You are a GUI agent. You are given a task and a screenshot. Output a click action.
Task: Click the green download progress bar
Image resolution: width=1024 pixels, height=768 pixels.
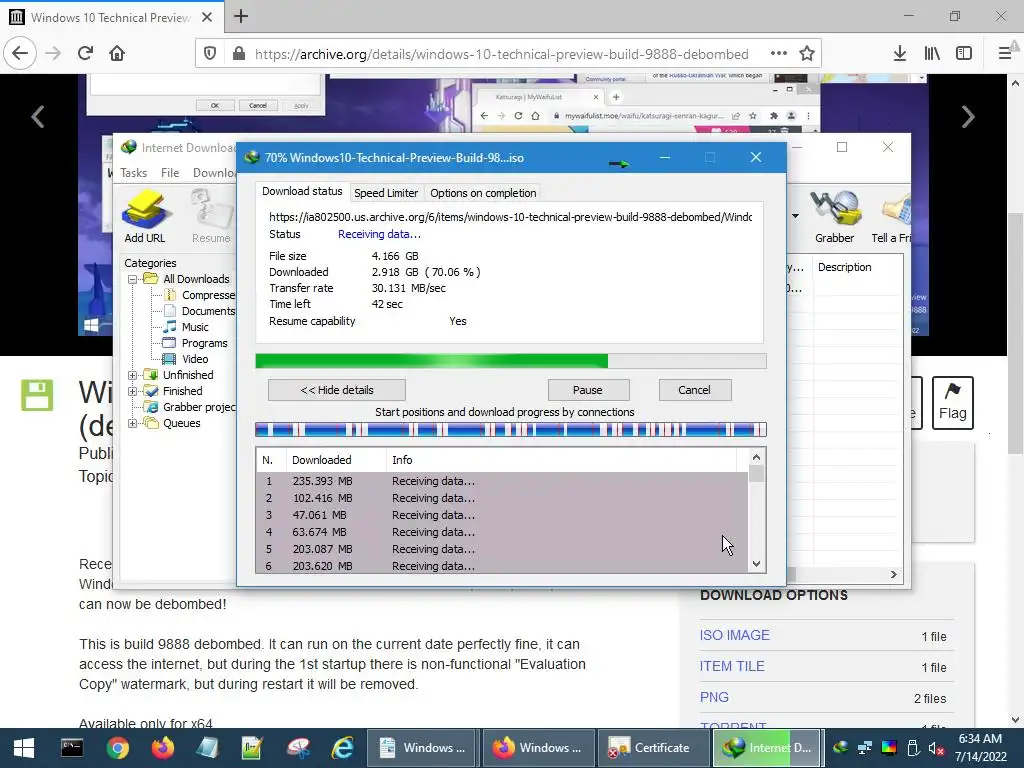[x=511, y=361]
